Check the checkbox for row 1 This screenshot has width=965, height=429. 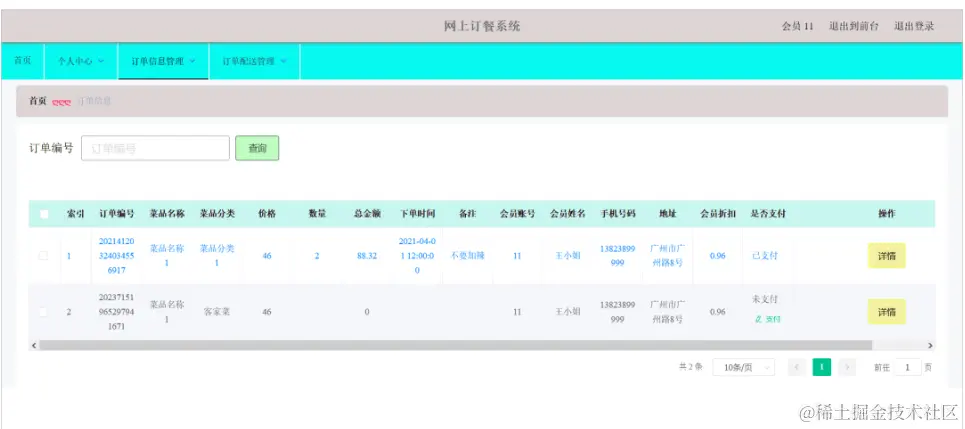(x=44, y=255)
